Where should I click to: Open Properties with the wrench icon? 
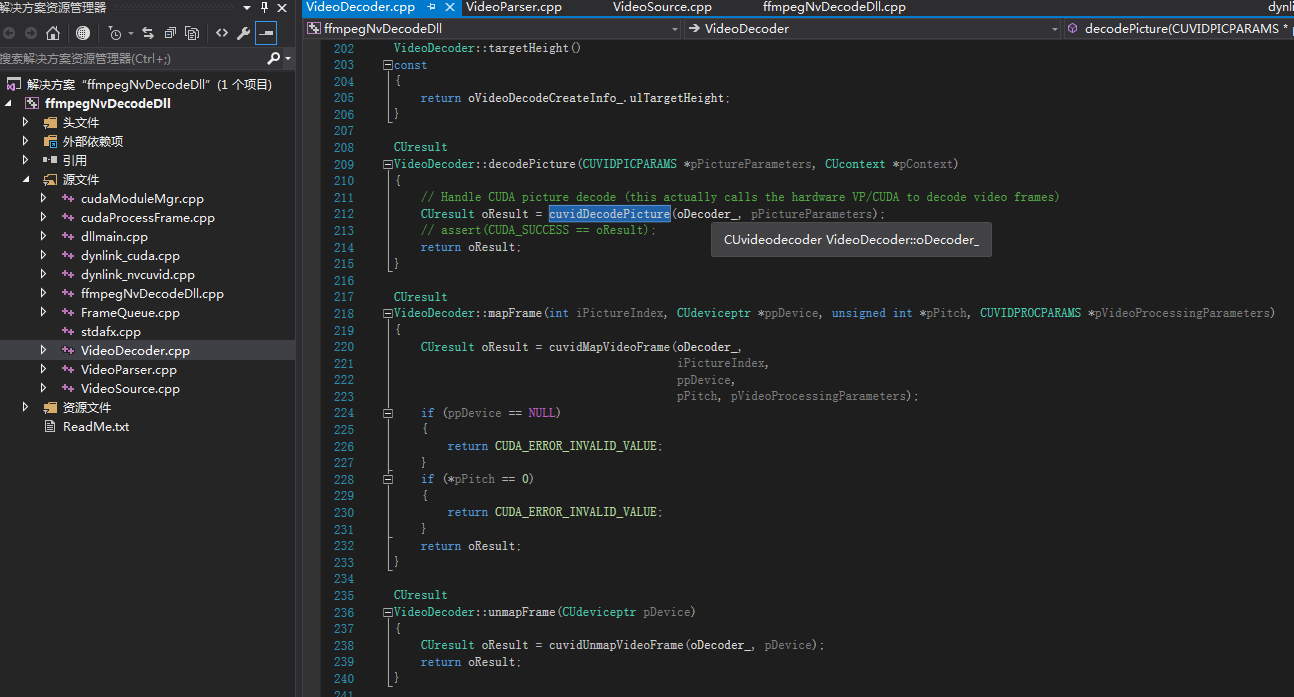[243, 33]
